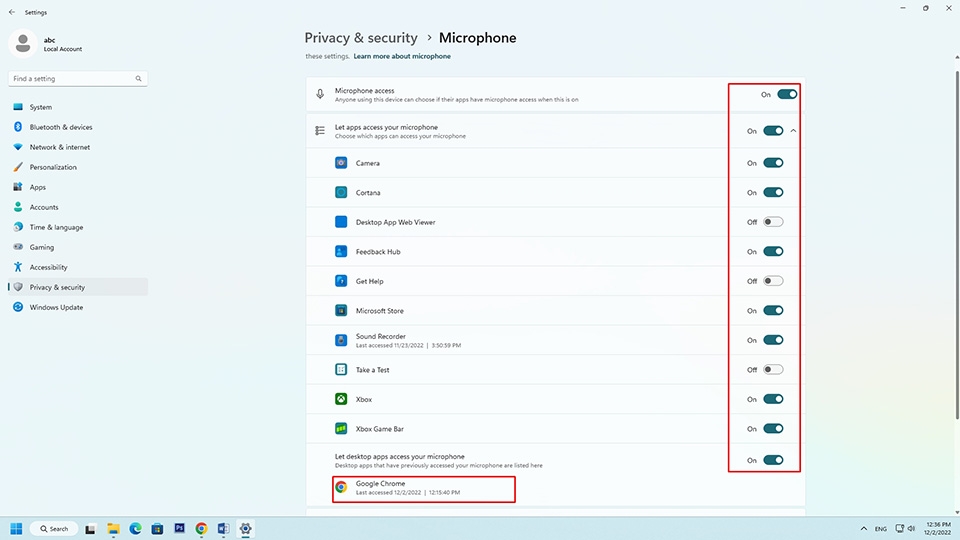Open the clock and date flyout

tap(938, 528)
